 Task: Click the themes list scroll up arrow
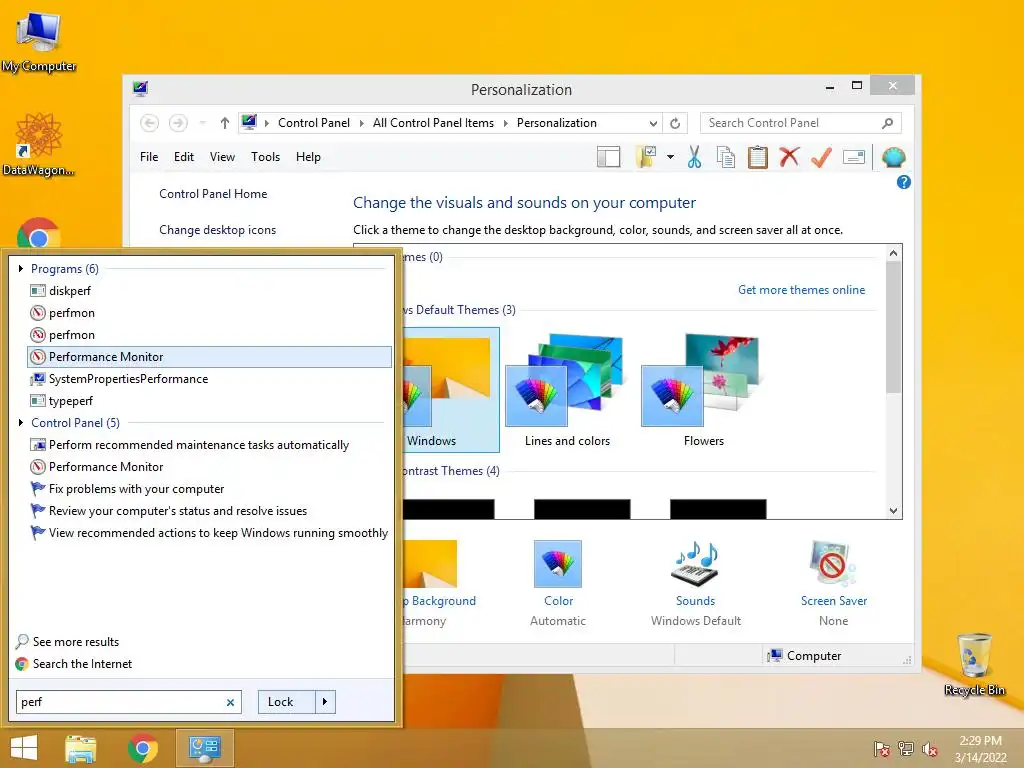click(893, 253)
